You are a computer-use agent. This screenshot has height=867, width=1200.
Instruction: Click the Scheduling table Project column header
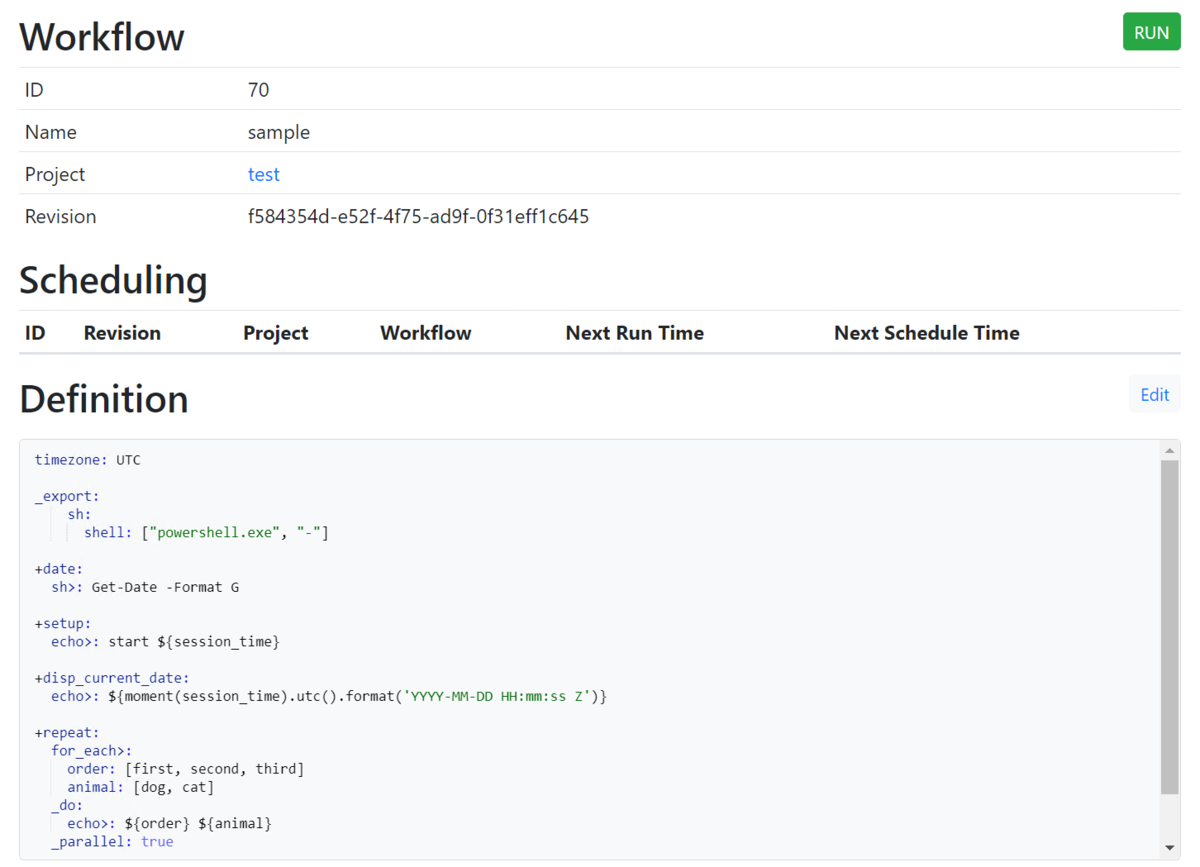click(x=276, y=333)
